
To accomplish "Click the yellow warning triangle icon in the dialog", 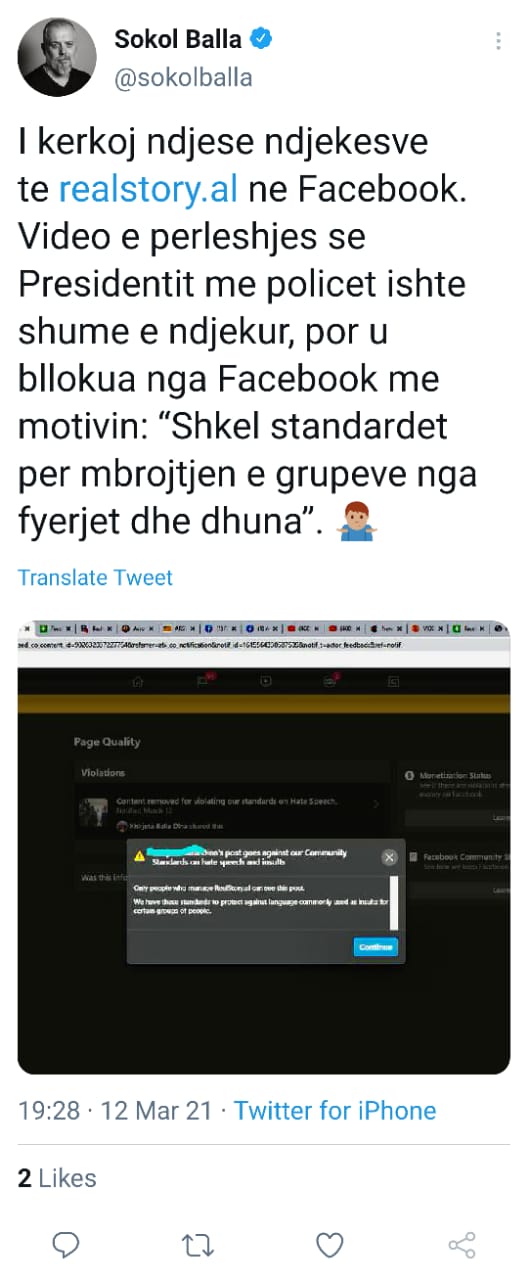I will tap(139, 857).
